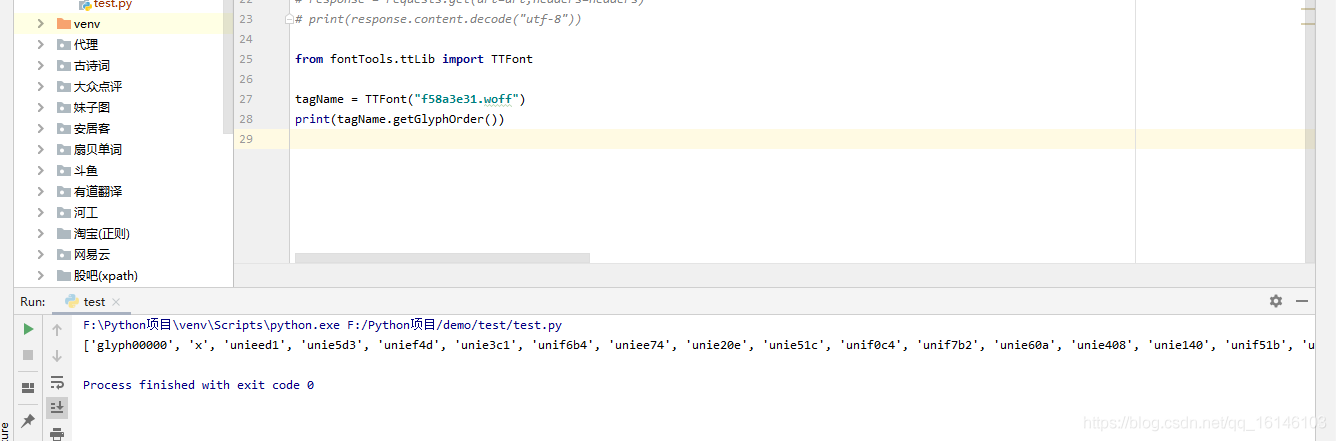Click the print icon in Run console
Image resolution: width=1336 pixels, height=441 pixels.
[x=57, y=434]
